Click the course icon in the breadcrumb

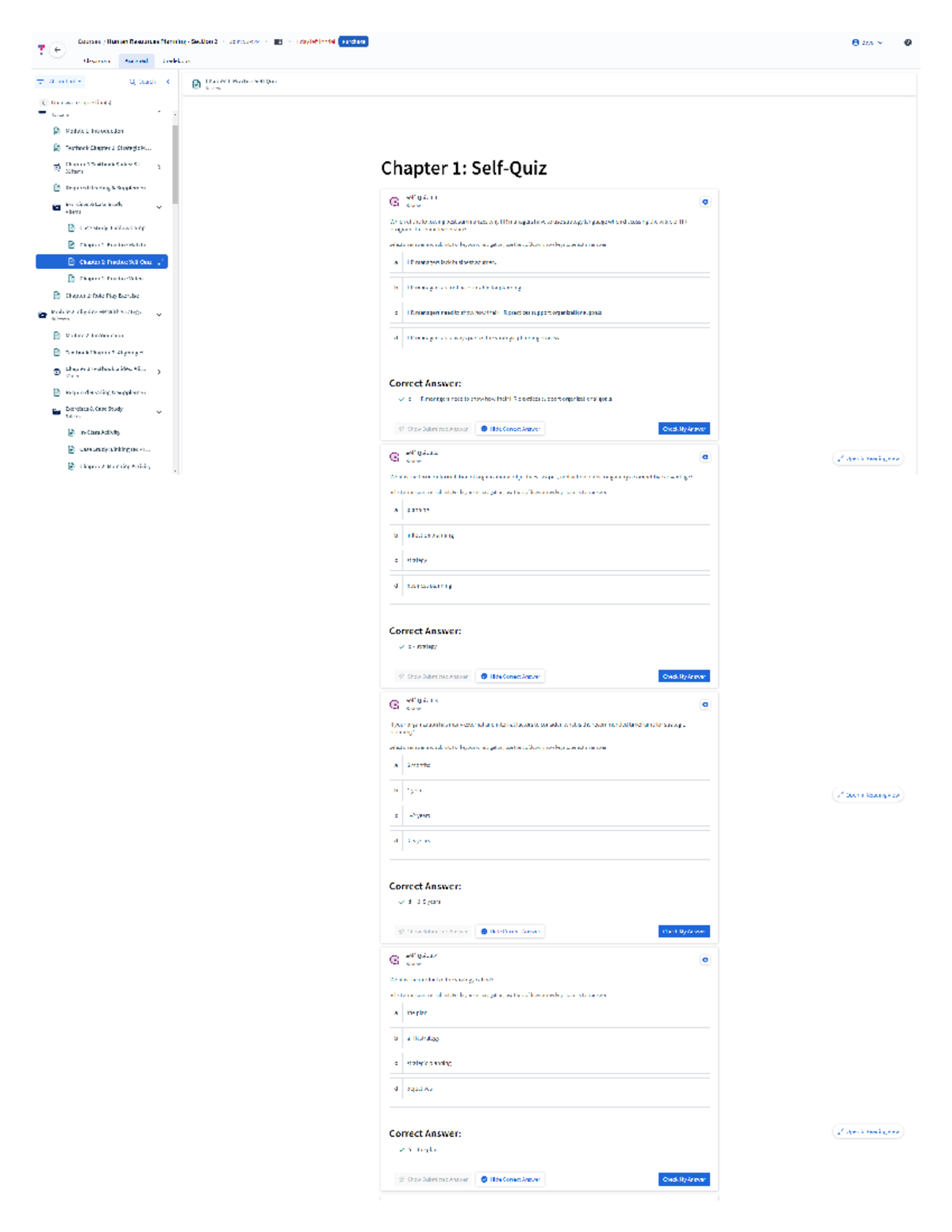(278, 42)
